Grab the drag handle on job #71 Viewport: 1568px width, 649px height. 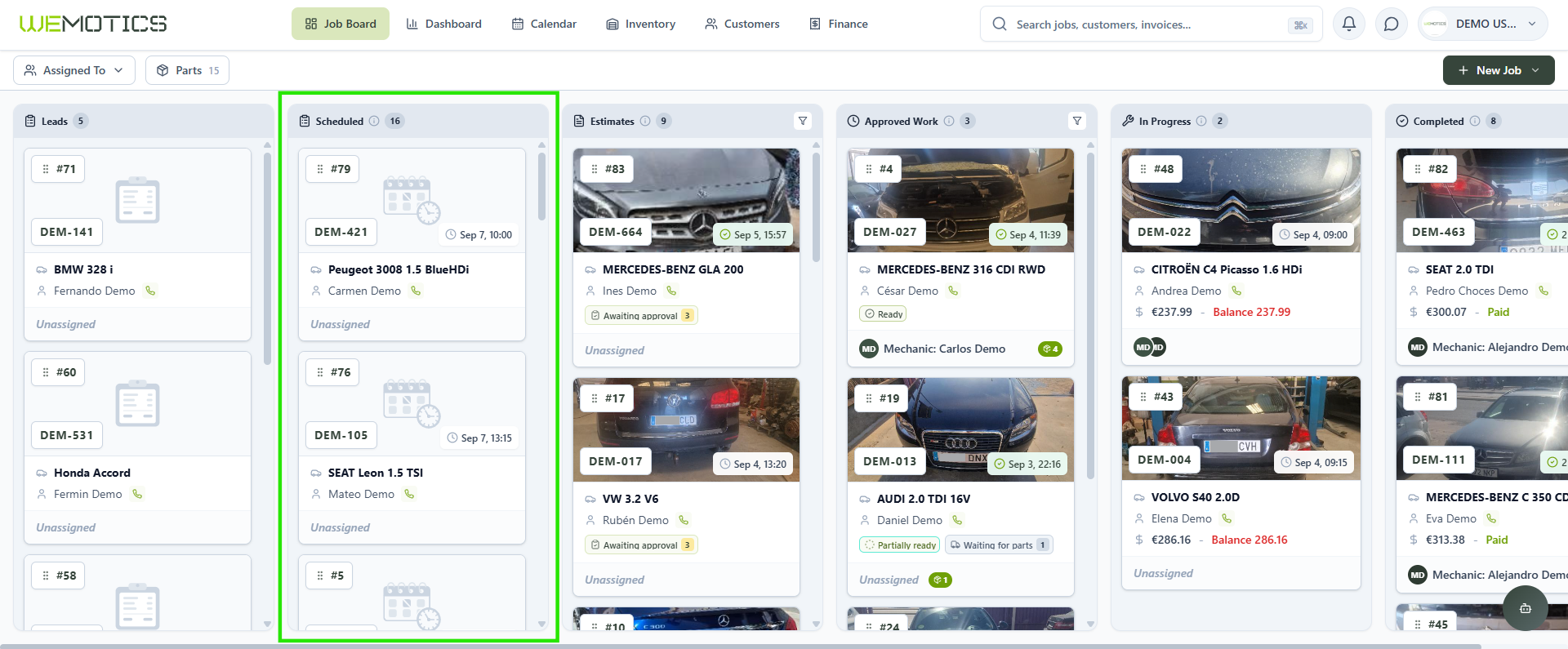click(46, 169)
